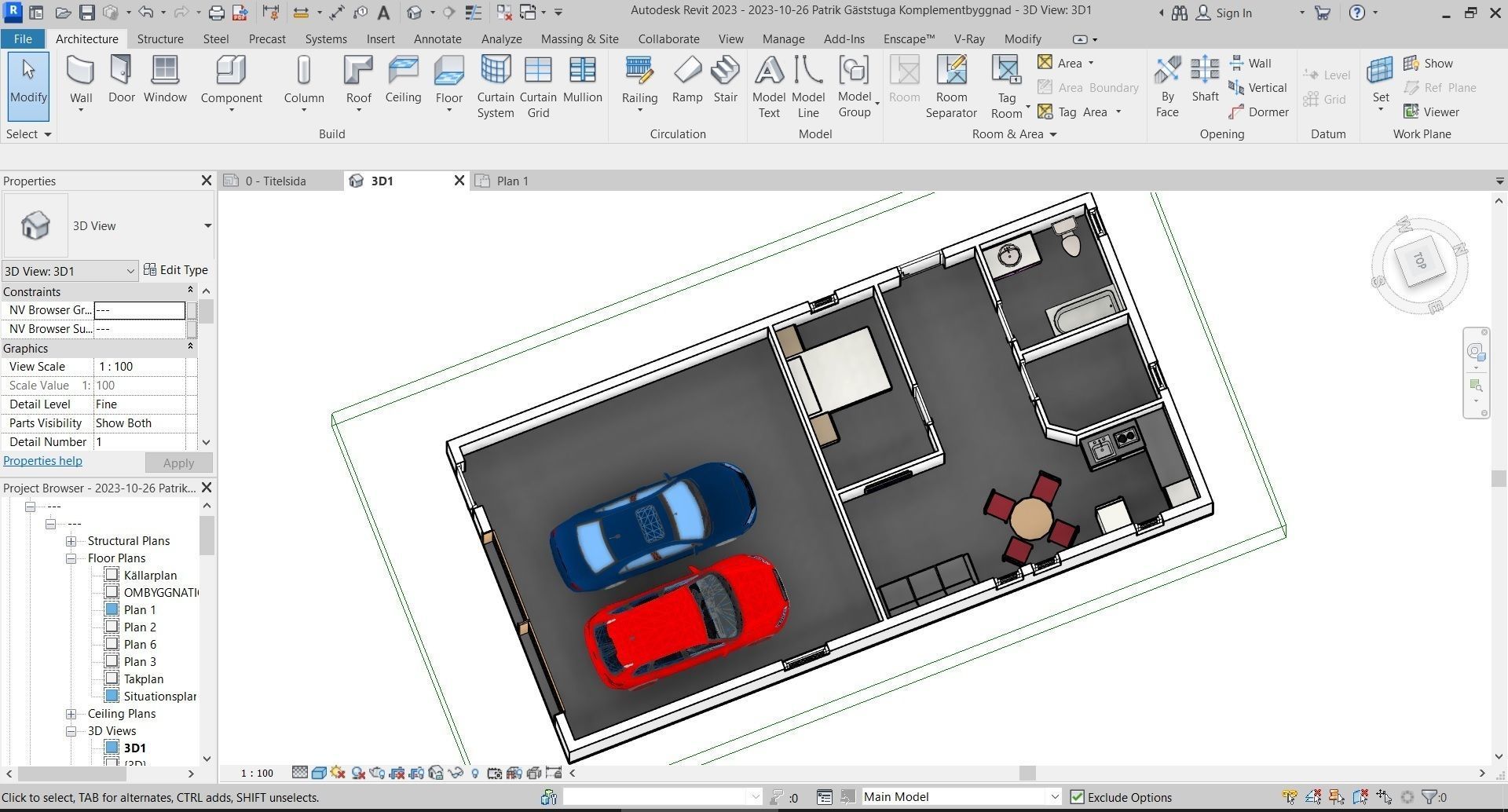Open the File tab

23,38
